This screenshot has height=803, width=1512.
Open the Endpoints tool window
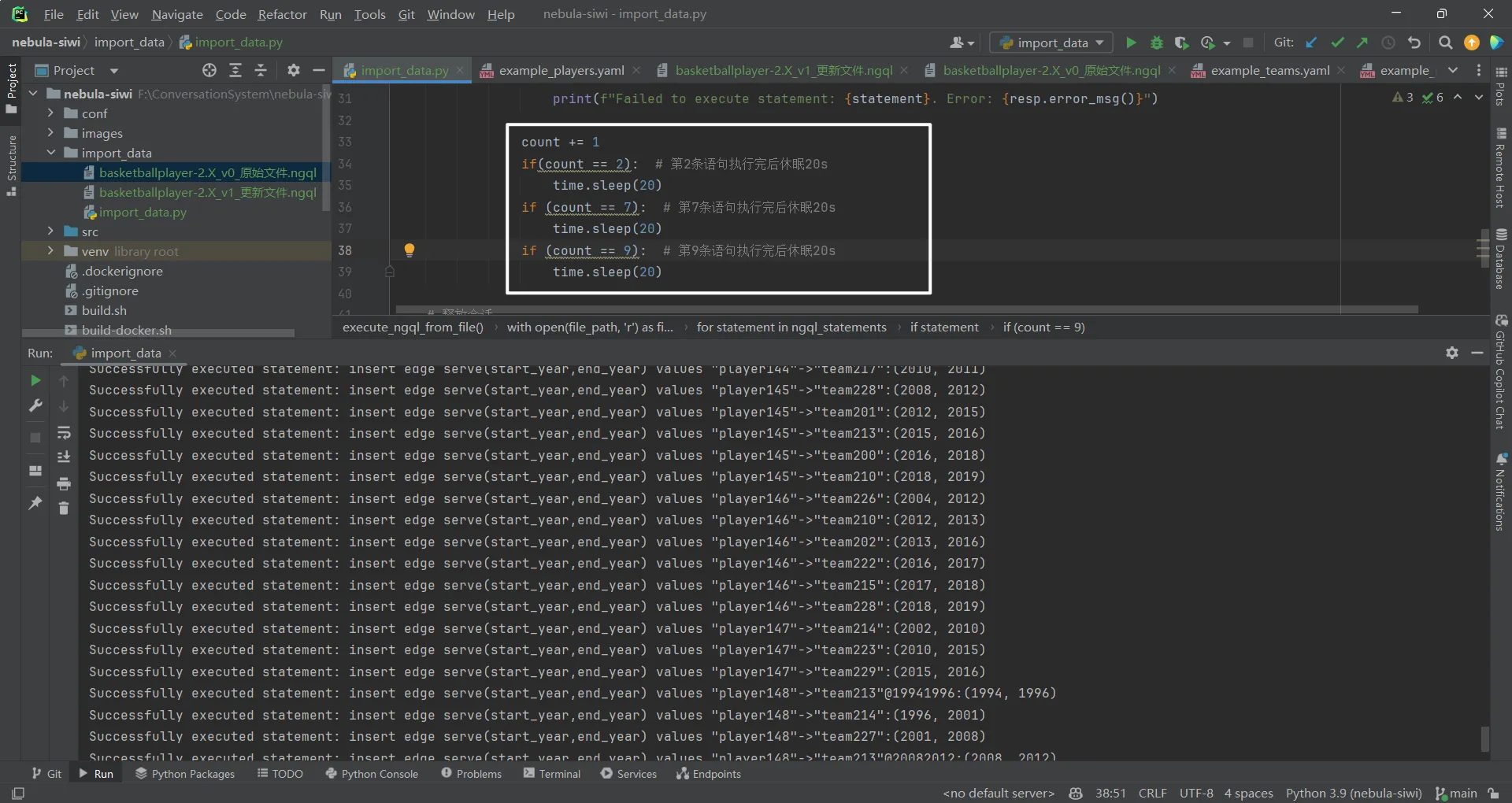click(708, 774)
